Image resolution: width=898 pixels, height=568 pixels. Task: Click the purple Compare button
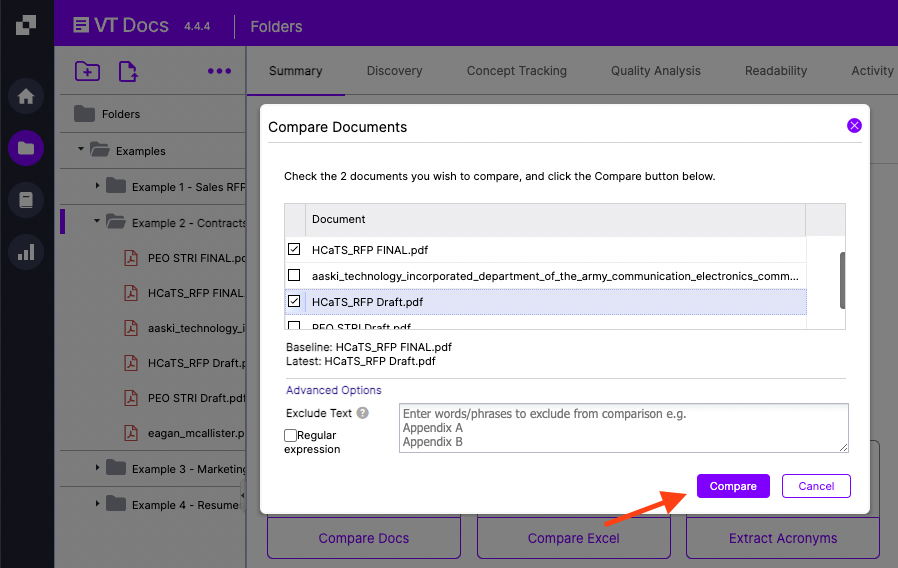733,486
